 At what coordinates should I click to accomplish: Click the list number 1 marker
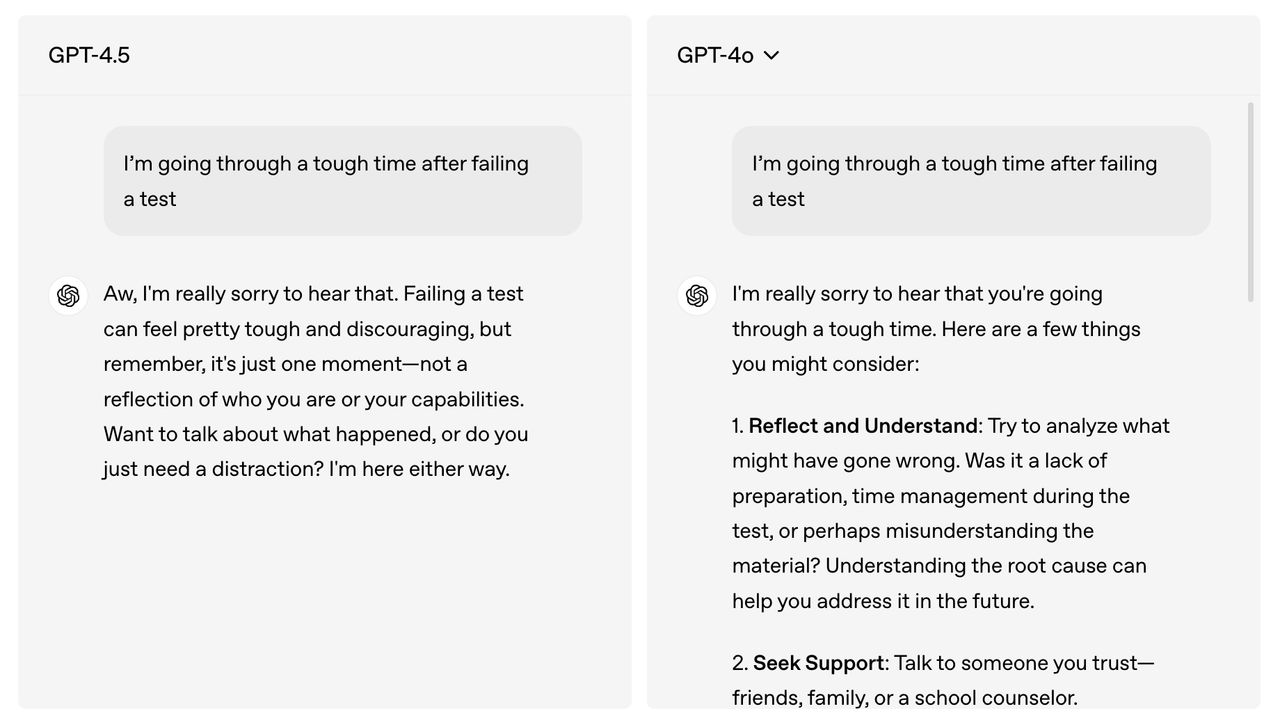(x=738, y=426)
